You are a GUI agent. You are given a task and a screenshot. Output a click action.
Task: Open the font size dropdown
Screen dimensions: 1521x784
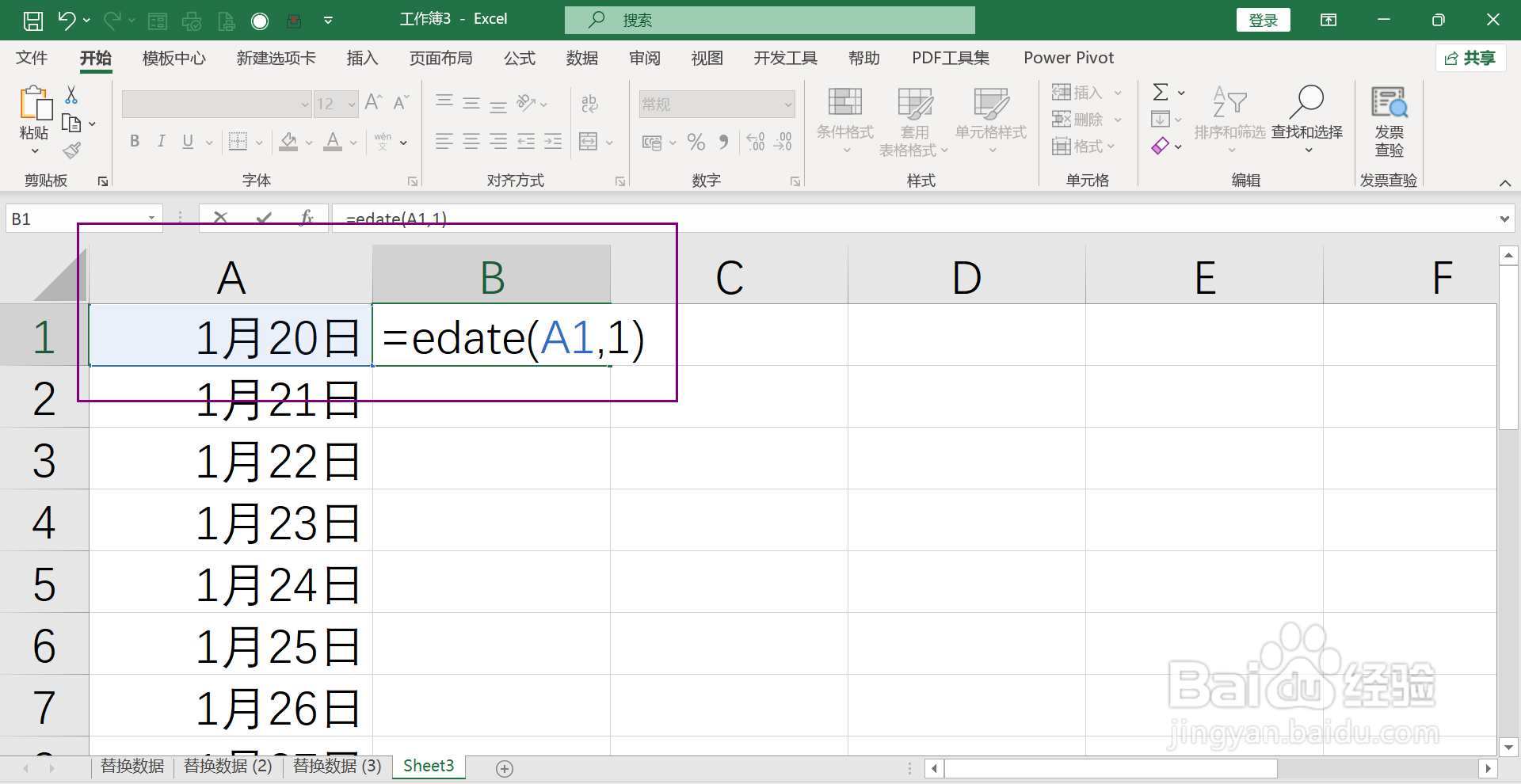click(x=352, y=104)
